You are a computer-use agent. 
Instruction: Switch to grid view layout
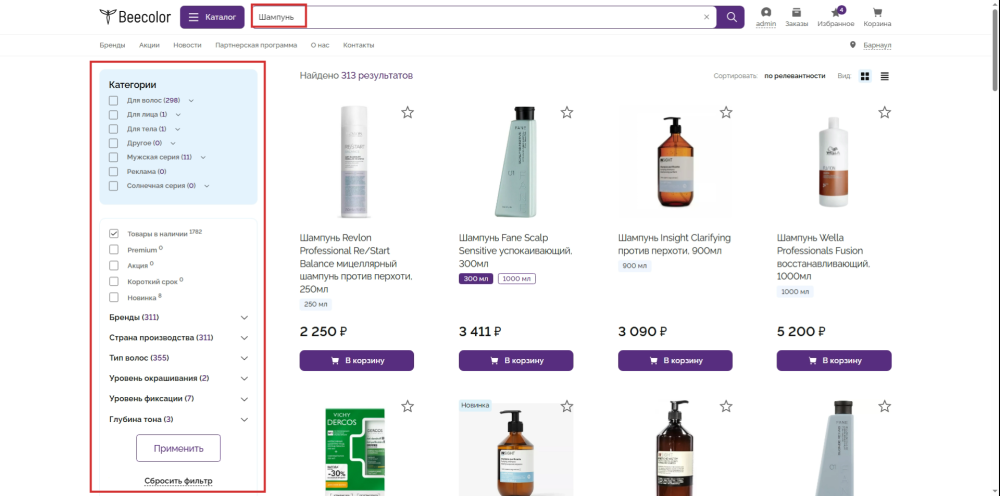[865, 76]
